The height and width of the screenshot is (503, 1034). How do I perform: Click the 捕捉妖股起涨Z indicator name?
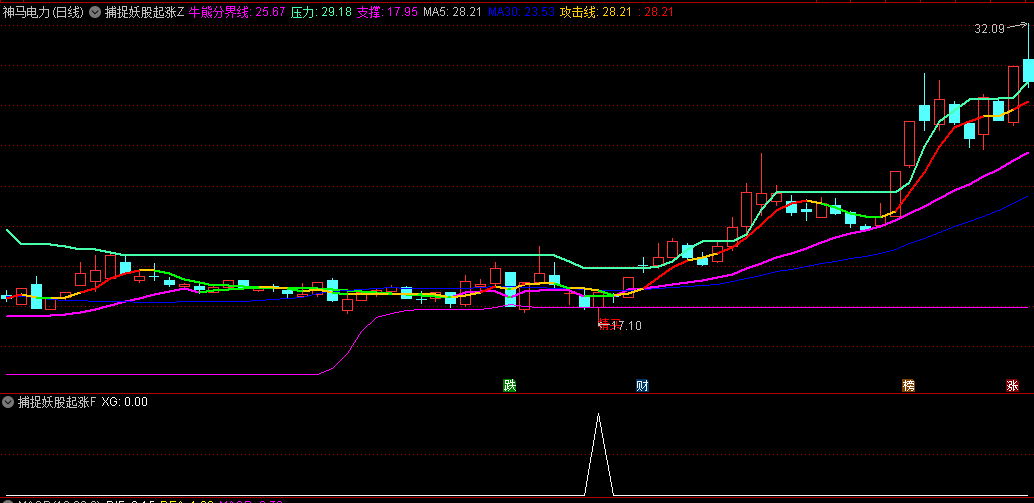144,12
